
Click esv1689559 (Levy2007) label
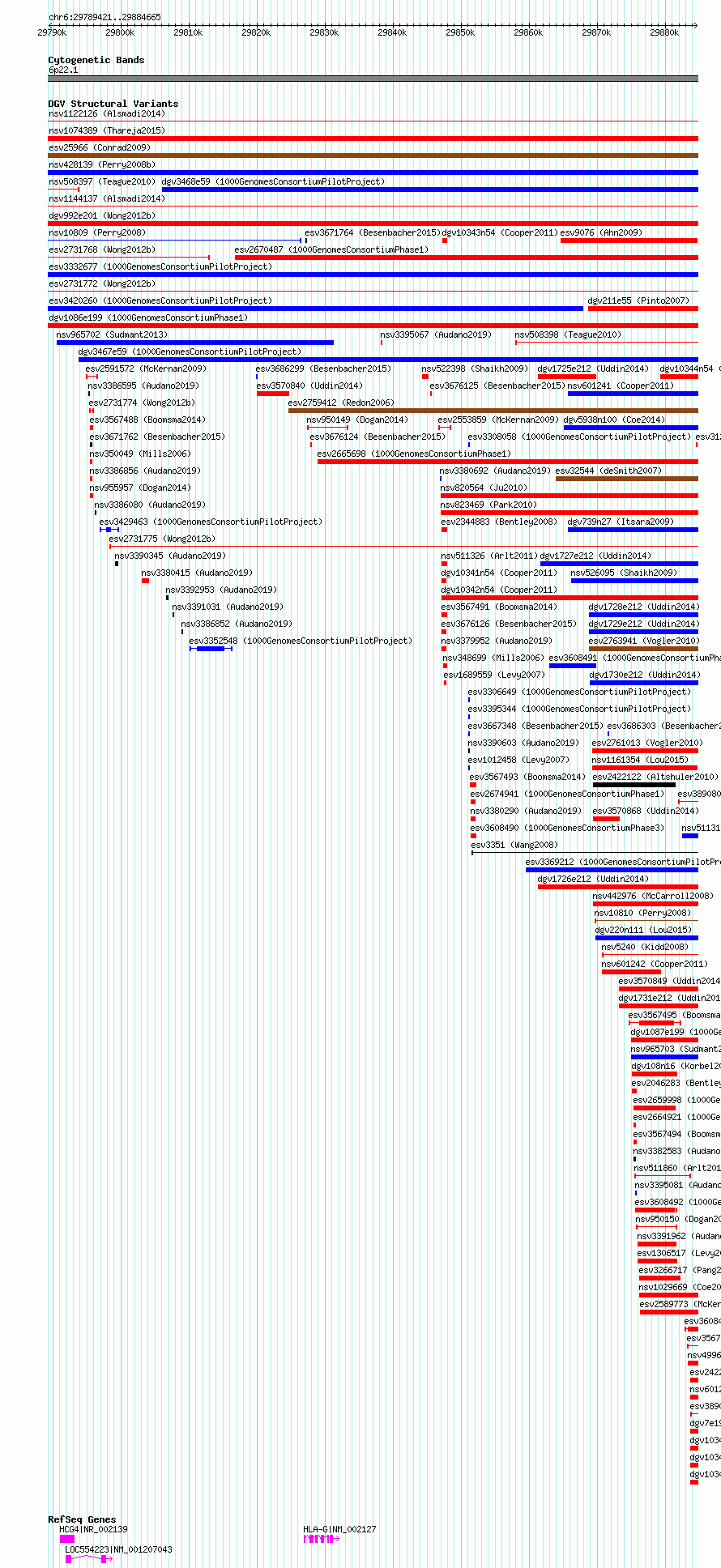coord(494,675)
